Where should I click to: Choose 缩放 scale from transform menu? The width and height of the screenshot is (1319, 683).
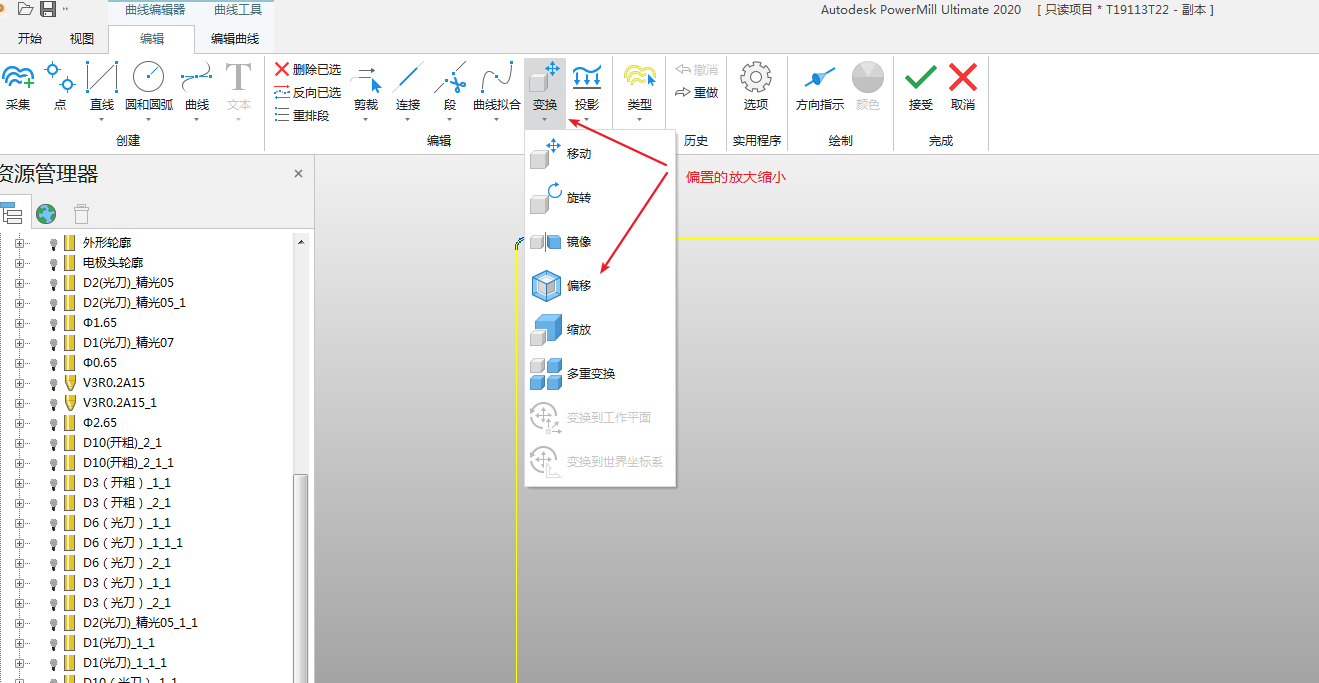tap(600, 330)
